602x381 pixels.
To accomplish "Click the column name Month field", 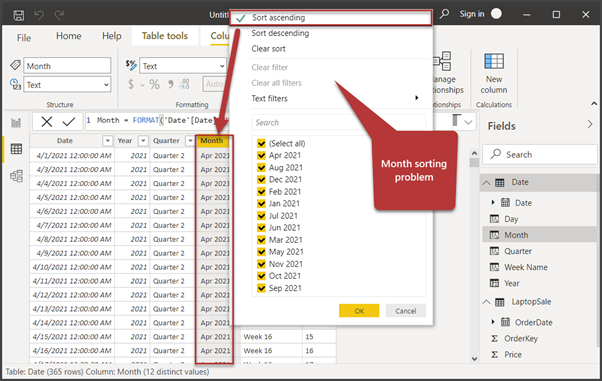I will pyautogui.click(x=67, y=66).
